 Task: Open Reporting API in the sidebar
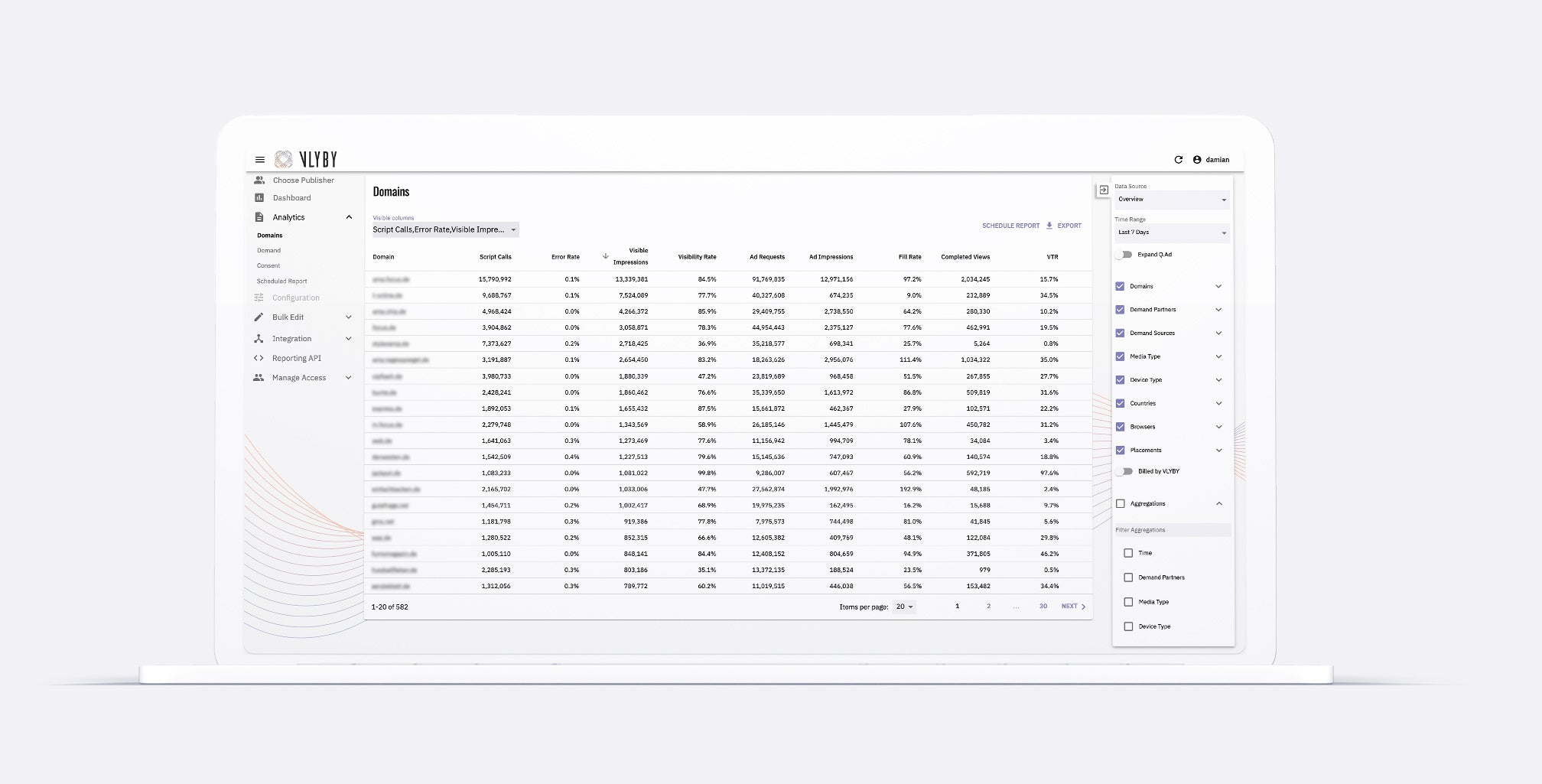click(297, 358)
